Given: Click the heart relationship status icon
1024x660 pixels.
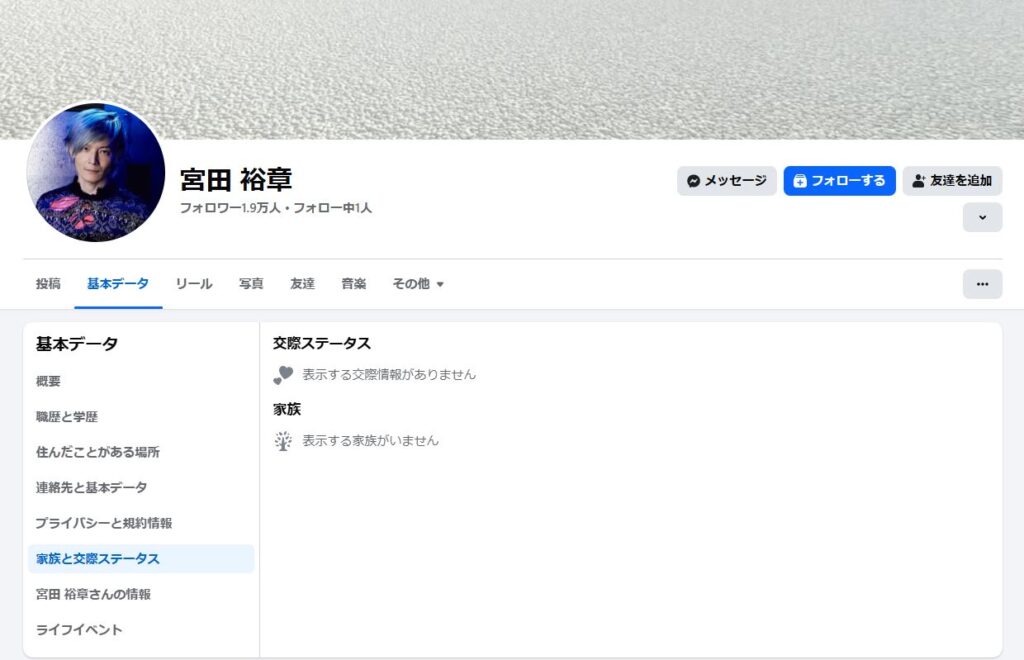Looking at the screenshot, I should [283, 375].
